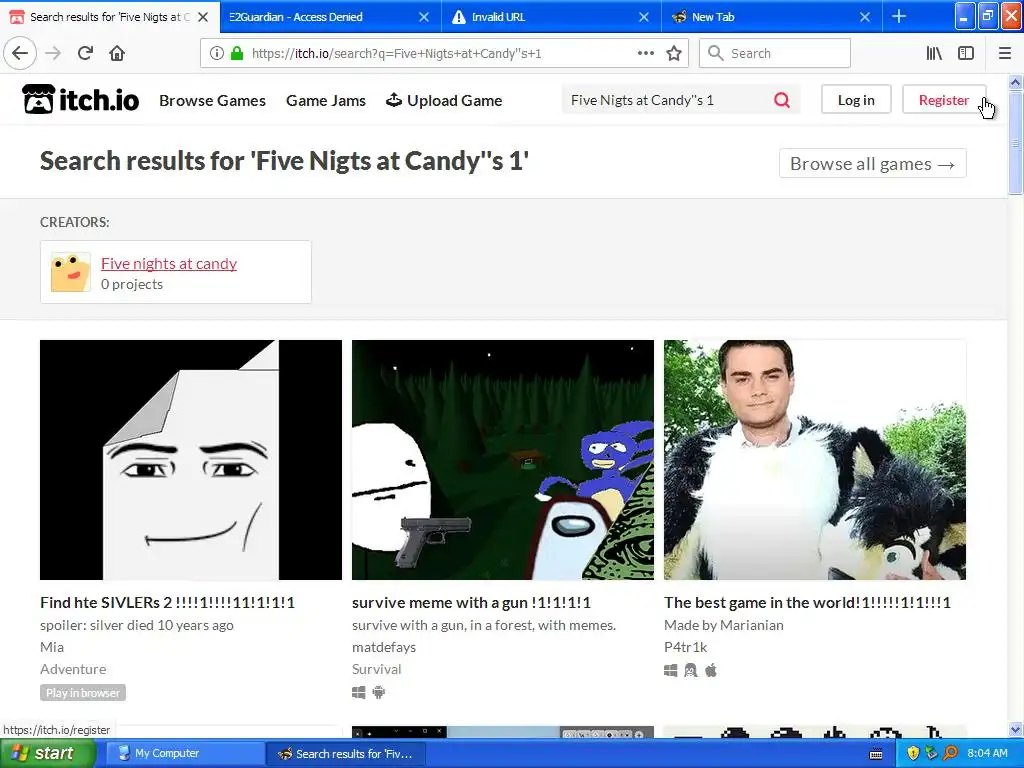Click the itch.io logo

point(80,100)
